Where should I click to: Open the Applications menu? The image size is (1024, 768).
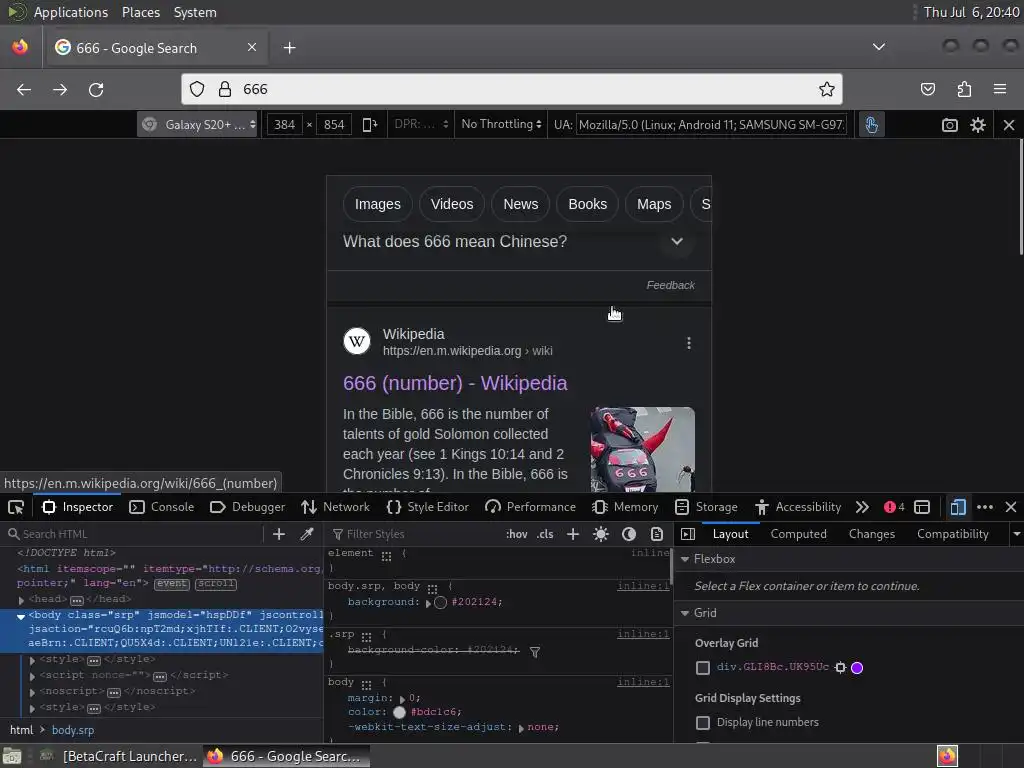coord(71,12)
